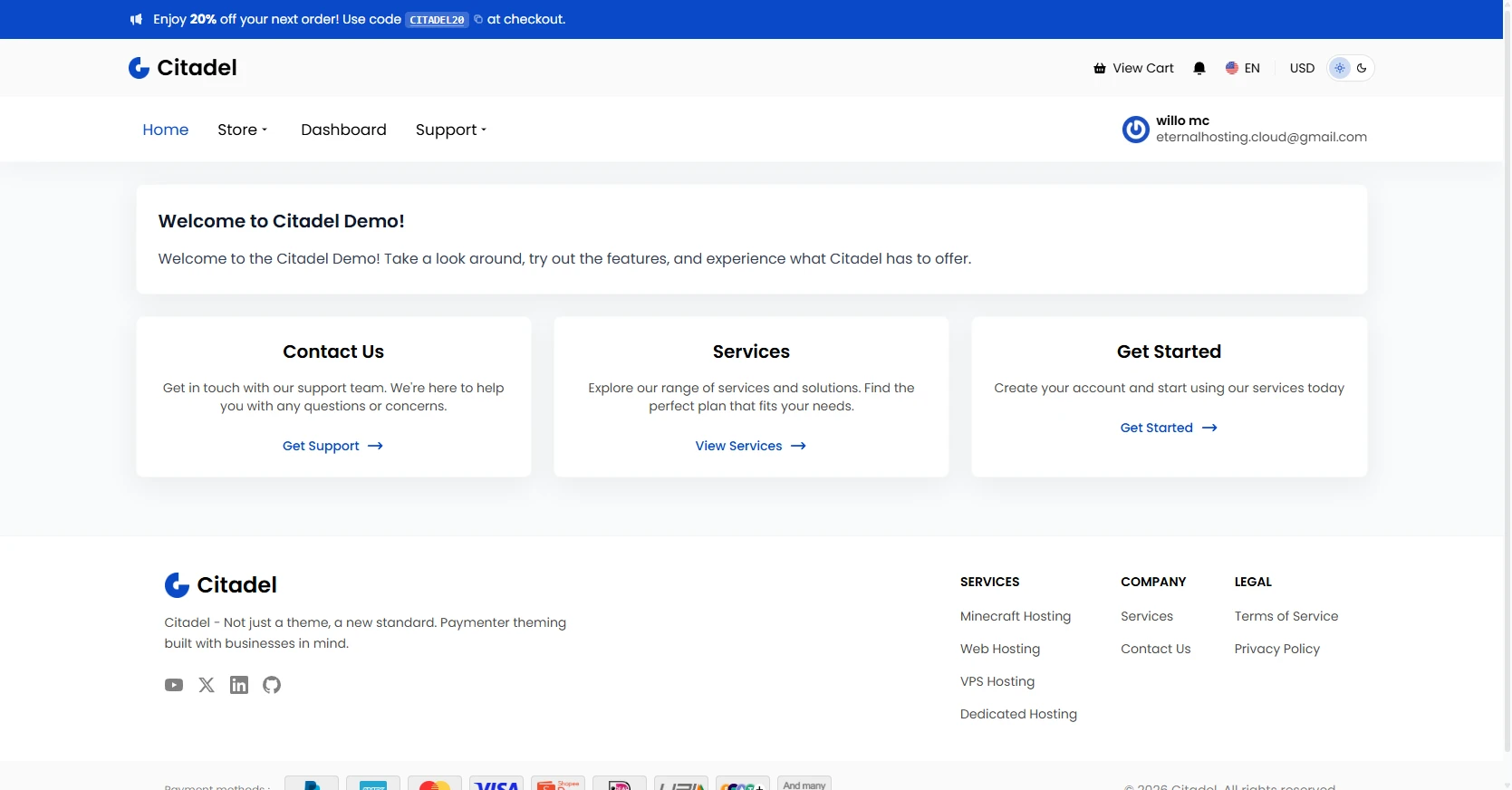Image resolution: width=1512 pixels, height=790 pixels.
Task: Go to the Dashboard menu item
Action: point(343,130)
